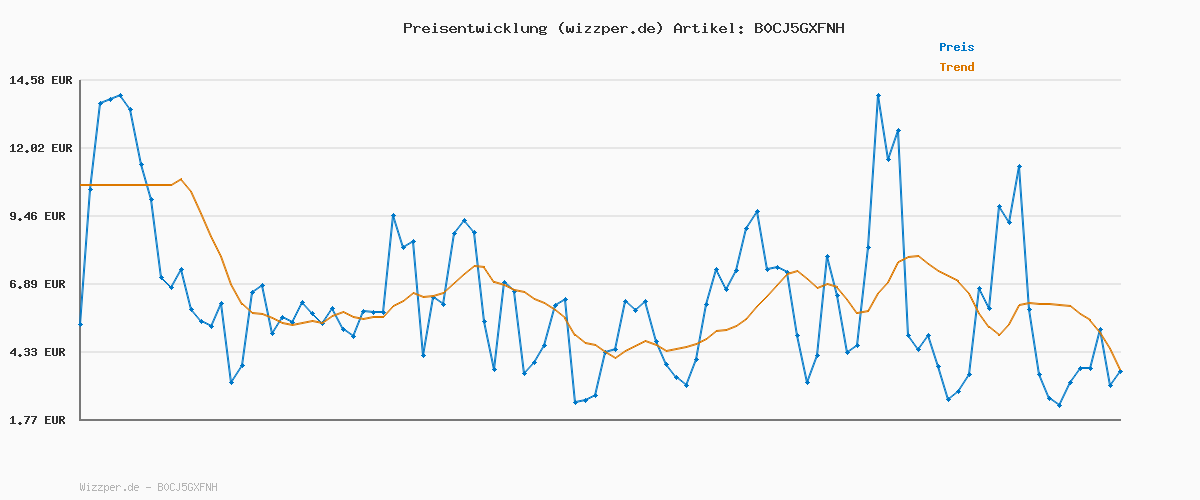Select the 12.02 EUR axis label
Viewport: 1200px width, 500px height.
41,148
